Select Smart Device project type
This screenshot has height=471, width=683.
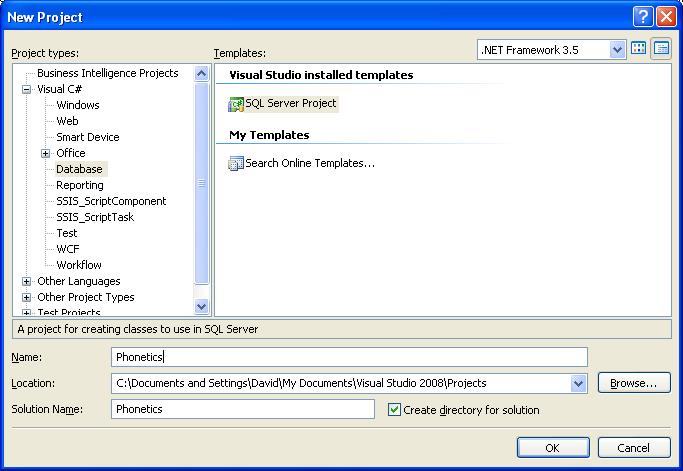(x=88, y=137)
